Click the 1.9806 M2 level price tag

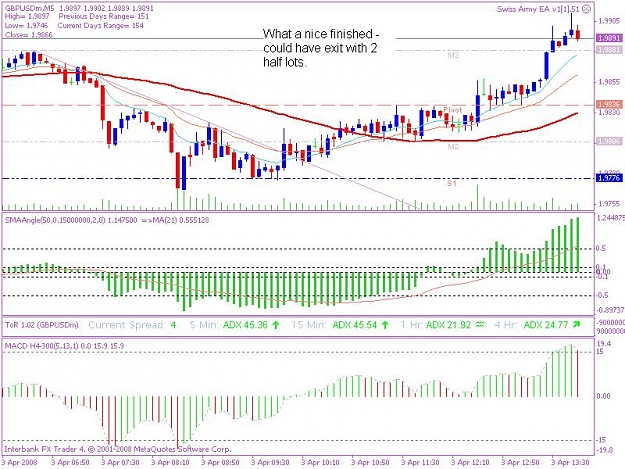[609, 141]
